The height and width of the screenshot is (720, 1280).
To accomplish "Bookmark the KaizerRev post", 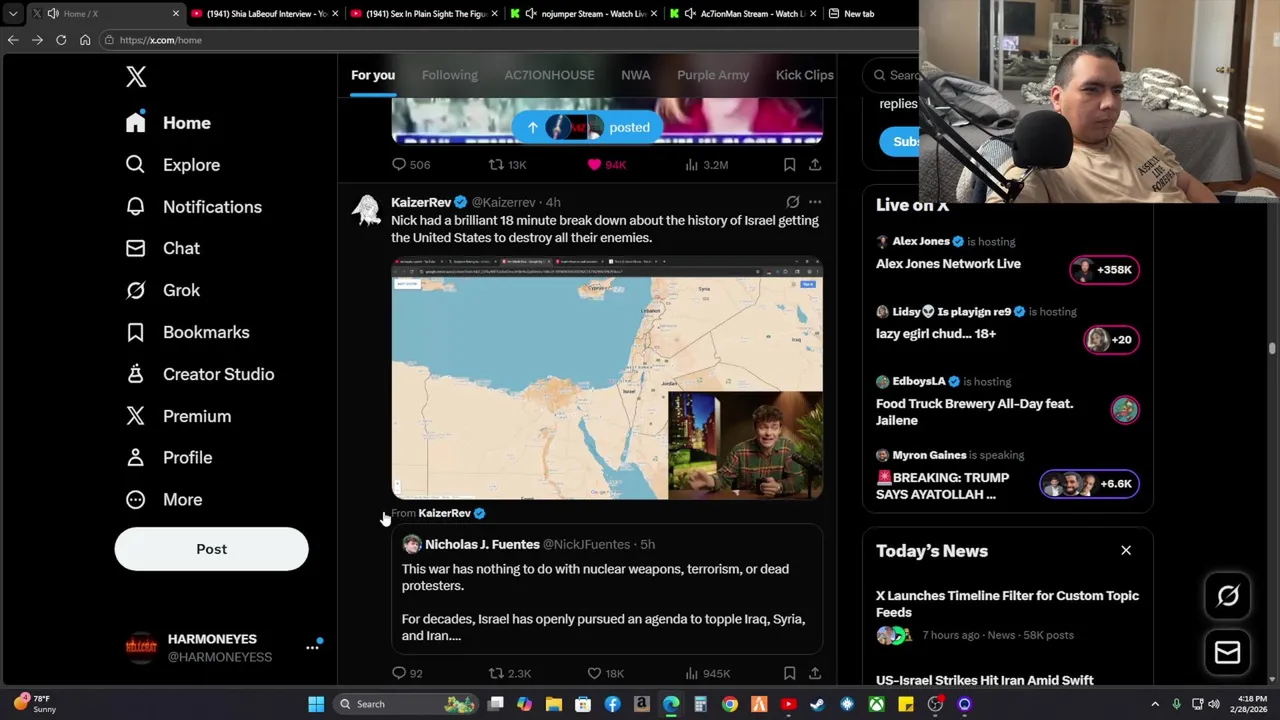I will coord(789,674).
